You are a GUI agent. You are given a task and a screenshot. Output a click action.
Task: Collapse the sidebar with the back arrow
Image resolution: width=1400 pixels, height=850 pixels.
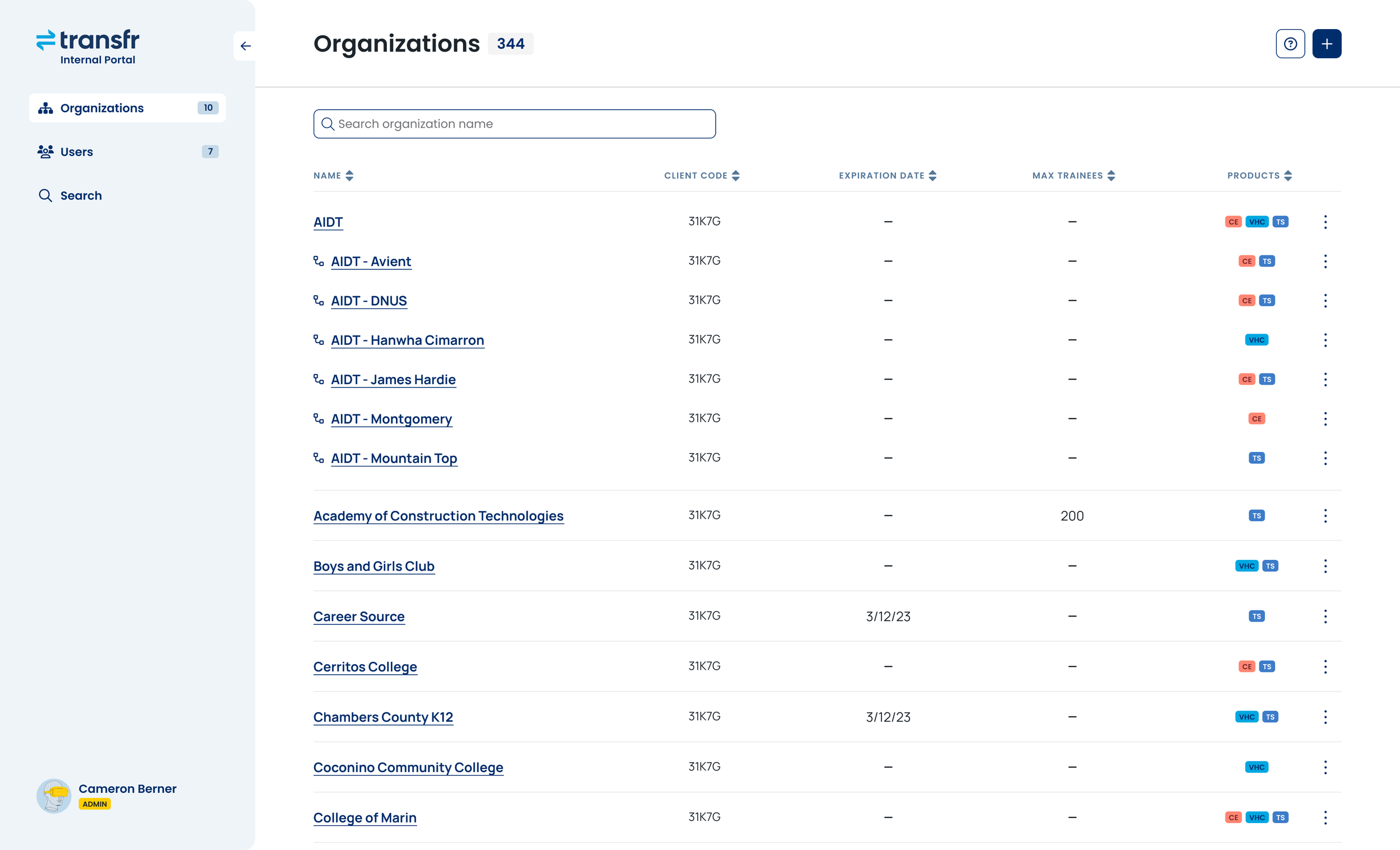(x=245, y=46)
